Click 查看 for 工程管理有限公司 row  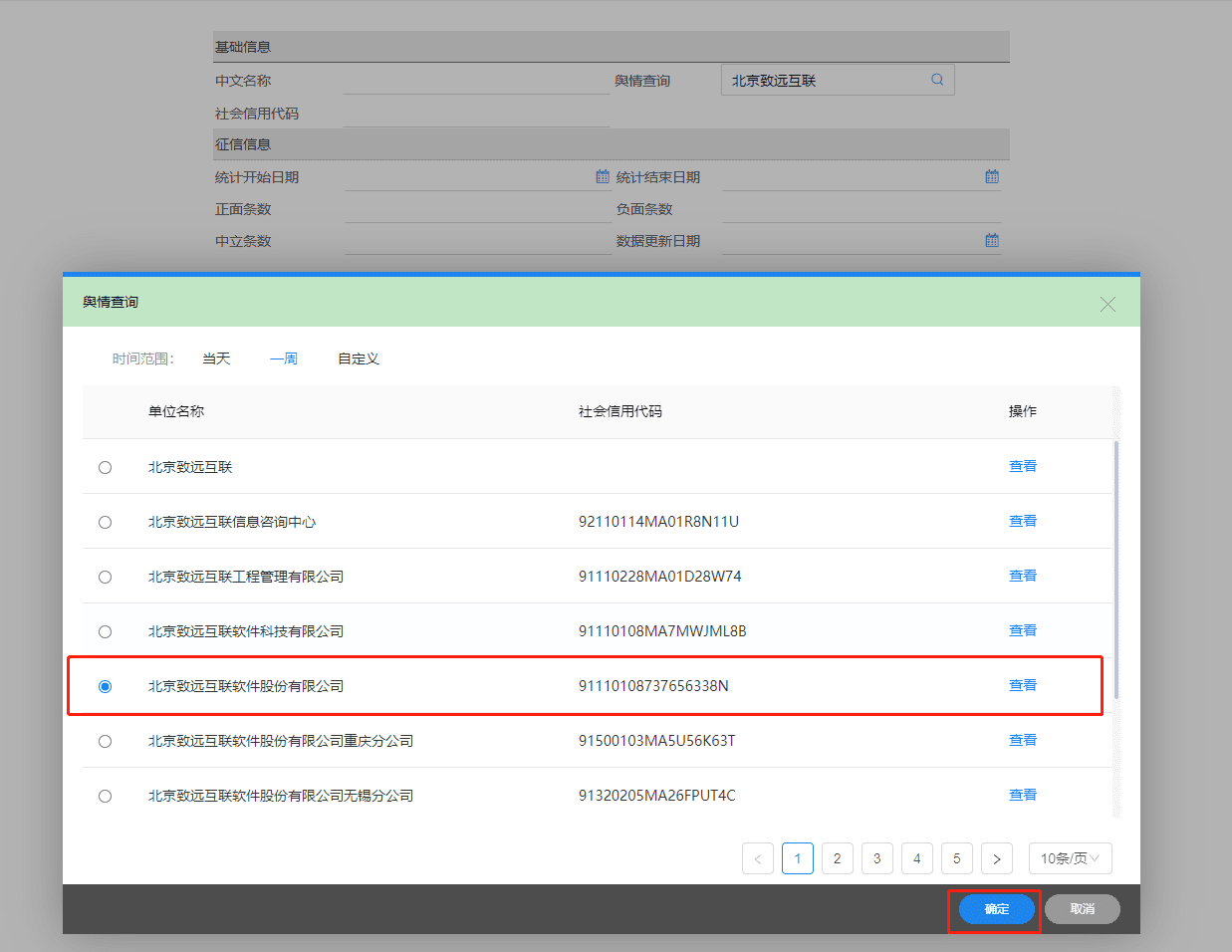pyautogui.click(x=1023, y=576)
